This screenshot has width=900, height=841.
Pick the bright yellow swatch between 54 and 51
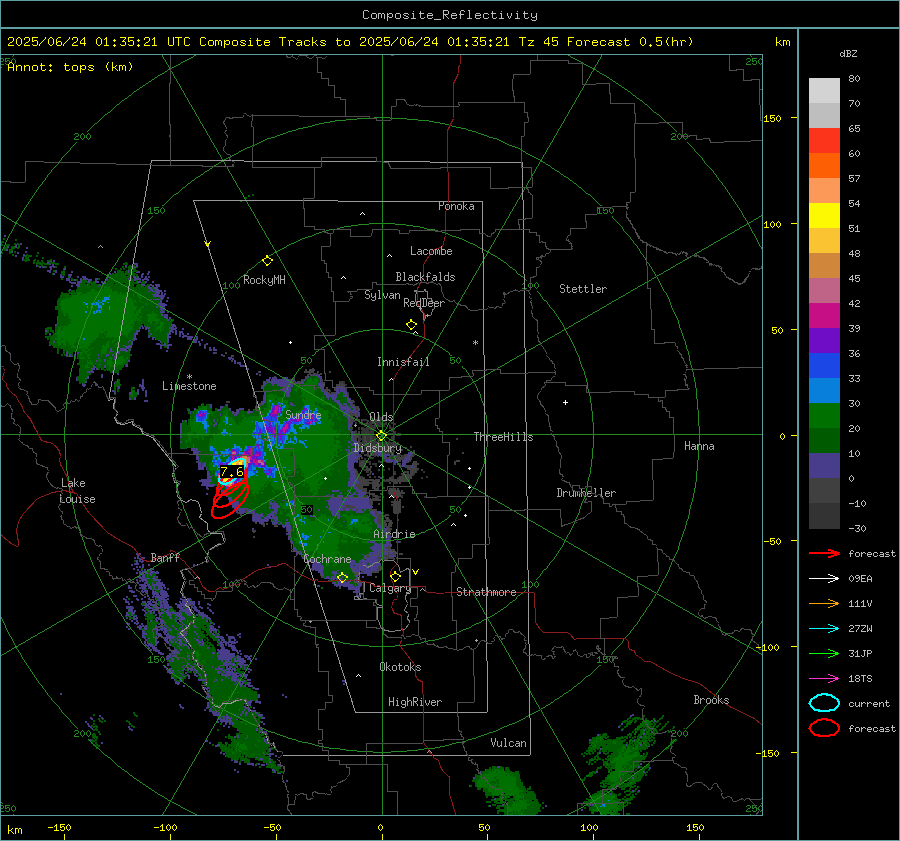click(x=824, y=216)
